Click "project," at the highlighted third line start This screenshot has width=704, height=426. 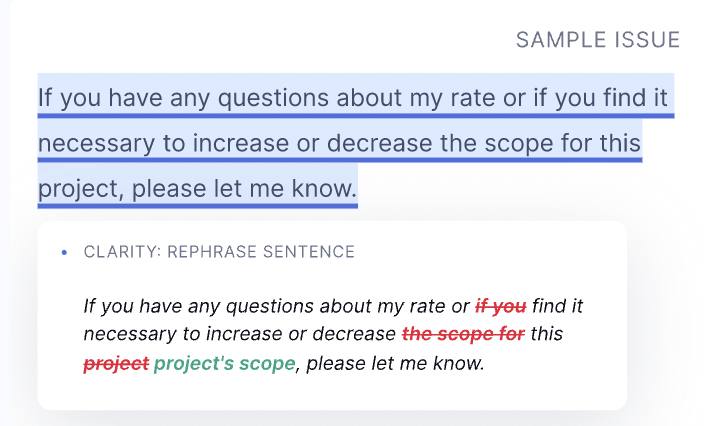tap(82, 187)
